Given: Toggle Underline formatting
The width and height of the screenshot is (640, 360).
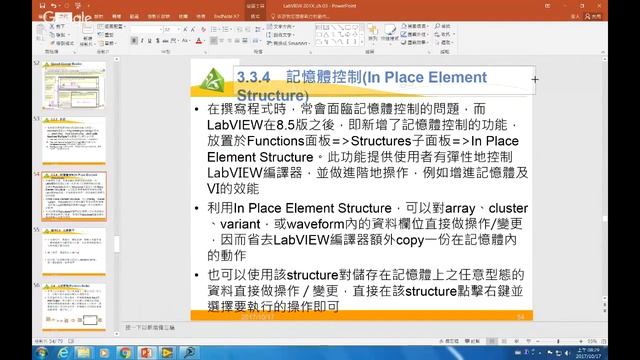Looking at the screenshot, I should pos(149,41).
